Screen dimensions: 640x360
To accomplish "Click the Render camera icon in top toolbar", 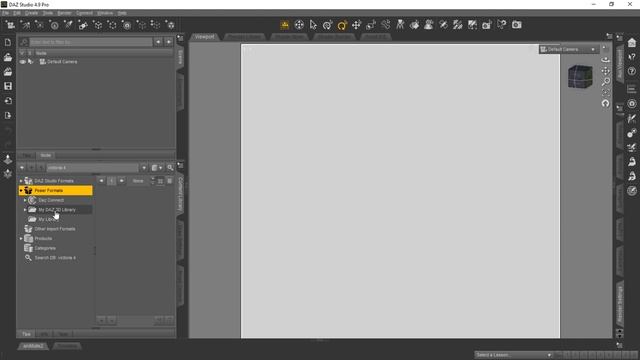I will tap(517, 25).
